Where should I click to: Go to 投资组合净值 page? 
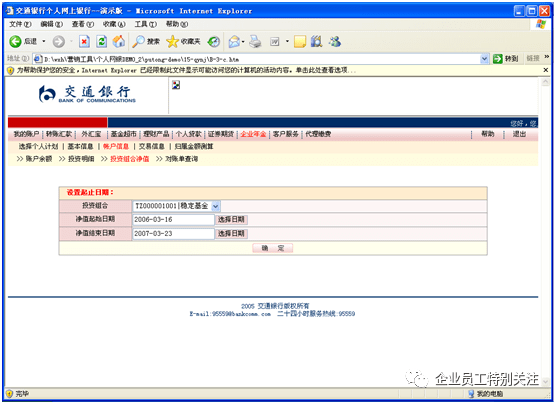coord(129,159)
